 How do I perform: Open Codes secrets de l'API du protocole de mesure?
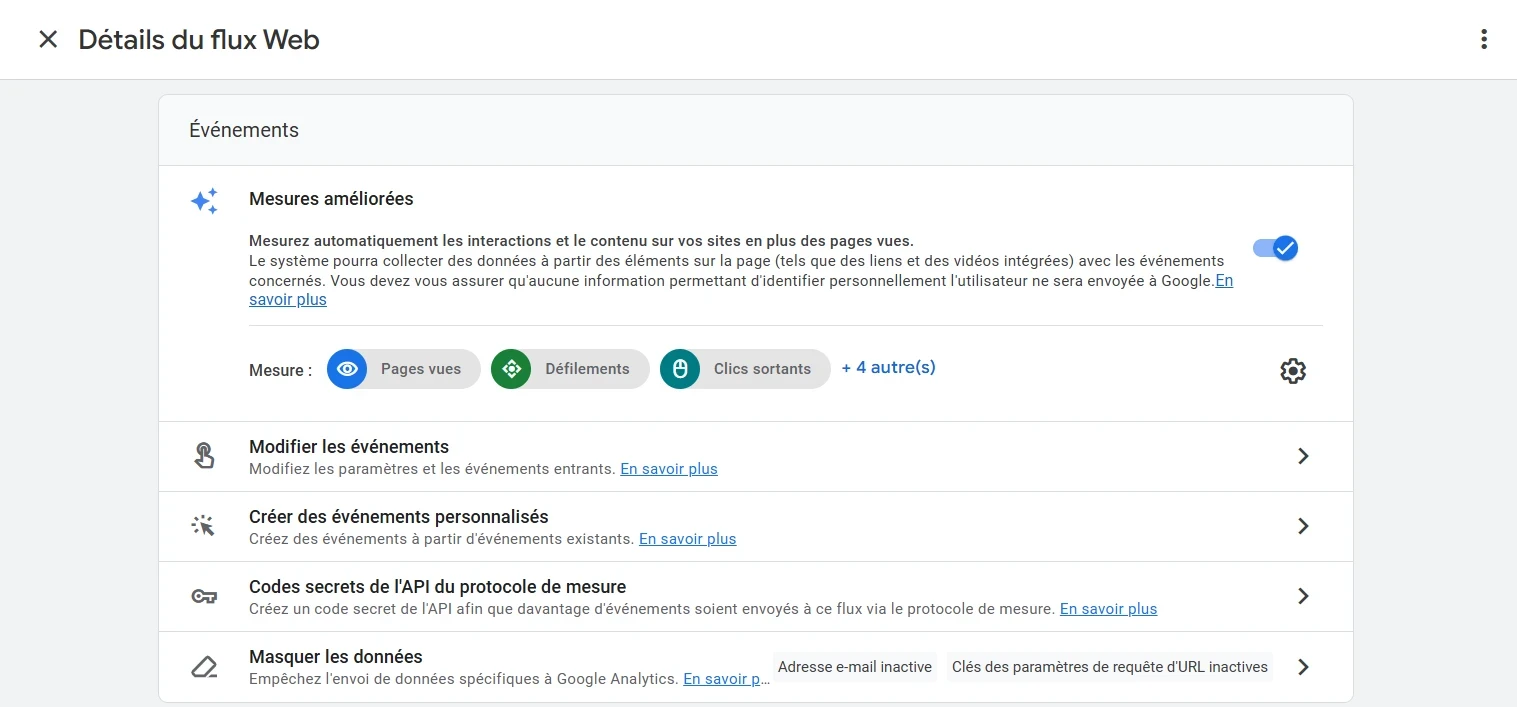point(1302,595)
